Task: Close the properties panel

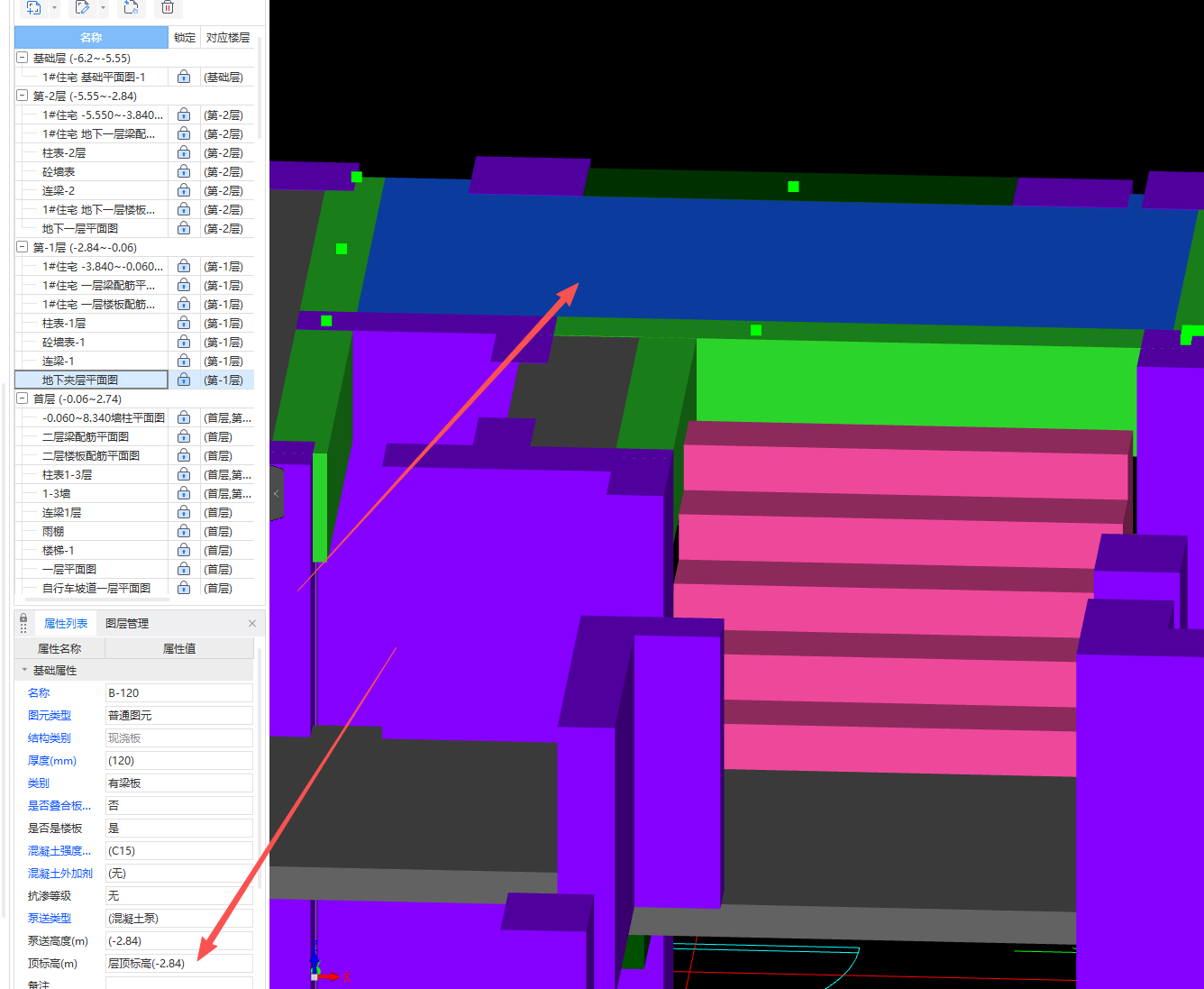Action: (252, 624)
